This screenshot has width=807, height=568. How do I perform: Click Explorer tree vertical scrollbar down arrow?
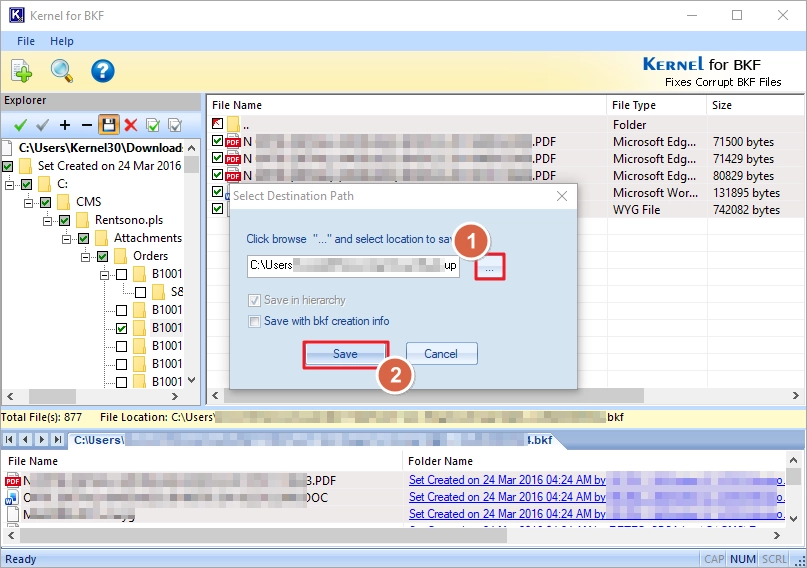pos(191,380)
